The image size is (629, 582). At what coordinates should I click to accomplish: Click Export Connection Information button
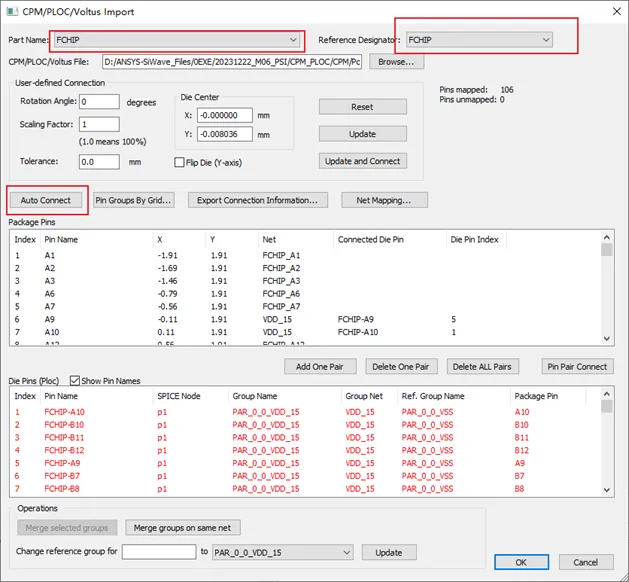258,200
